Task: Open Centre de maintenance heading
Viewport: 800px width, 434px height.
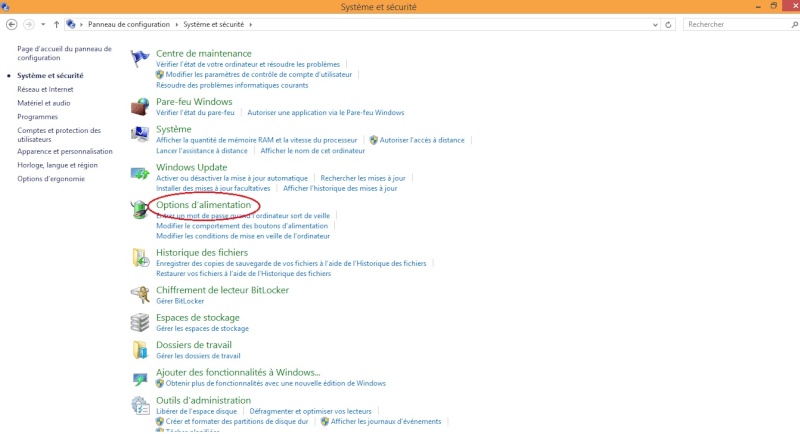Action: tap(204, 54)
